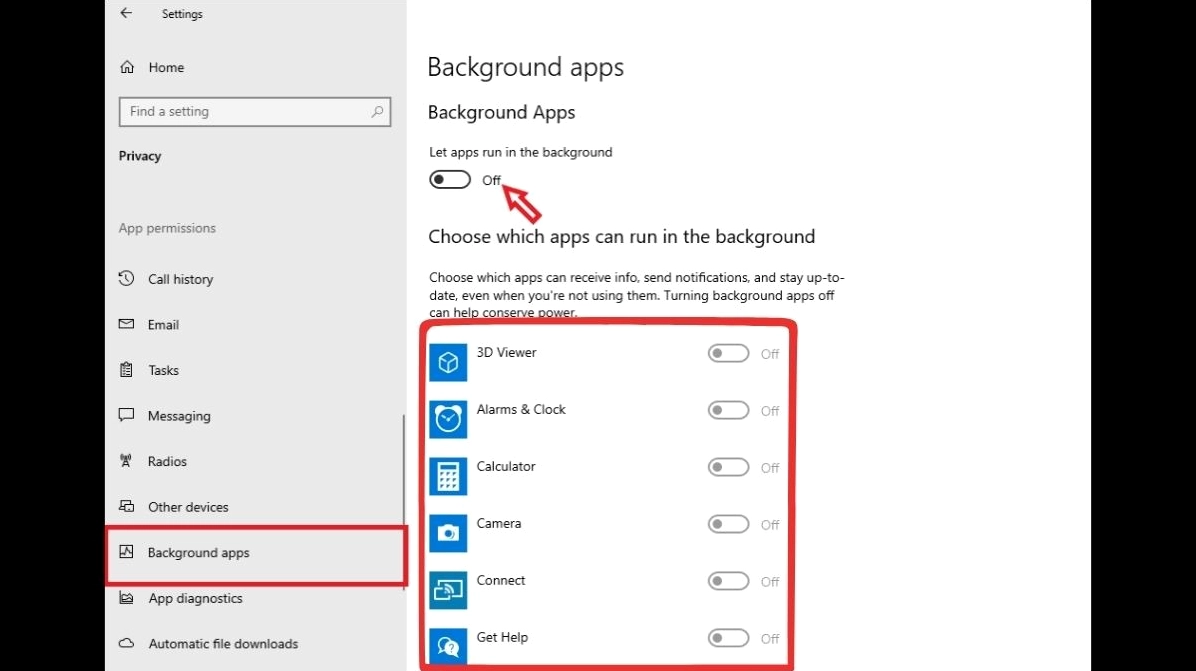Click the Home icon in sidebar
This screenshot has width=1196, height=671.
click(127, 68)
